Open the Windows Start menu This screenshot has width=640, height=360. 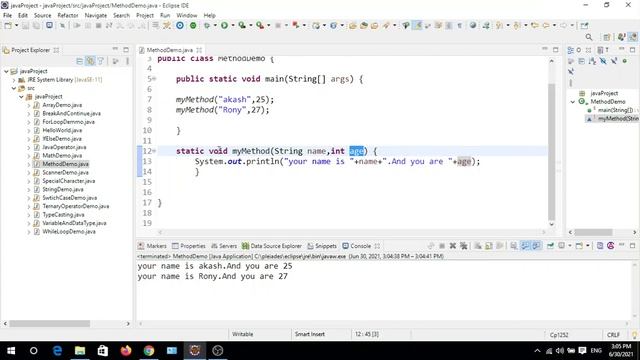11,351
